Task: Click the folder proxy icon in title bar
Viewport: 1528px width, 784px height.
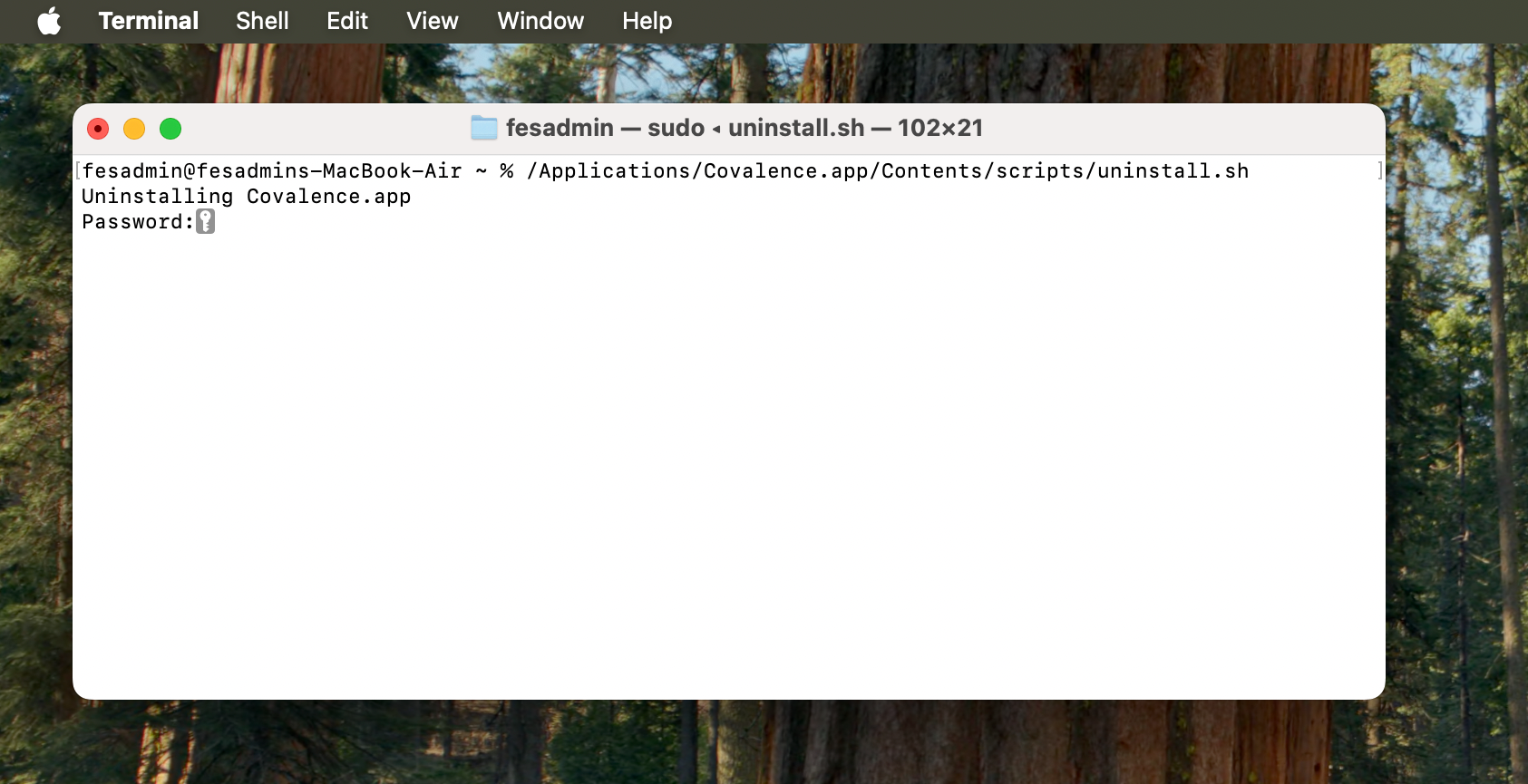Action: (x=484, y=128)
